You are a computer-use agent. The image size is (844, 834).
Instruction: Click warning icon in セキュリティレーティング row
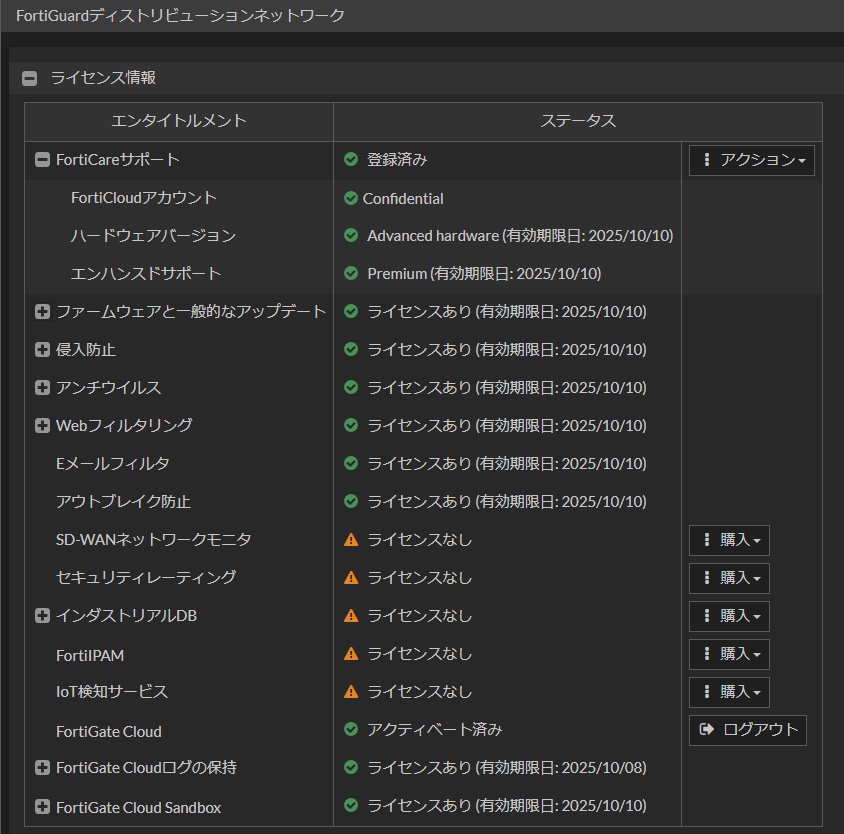click(x=351, y=578)
